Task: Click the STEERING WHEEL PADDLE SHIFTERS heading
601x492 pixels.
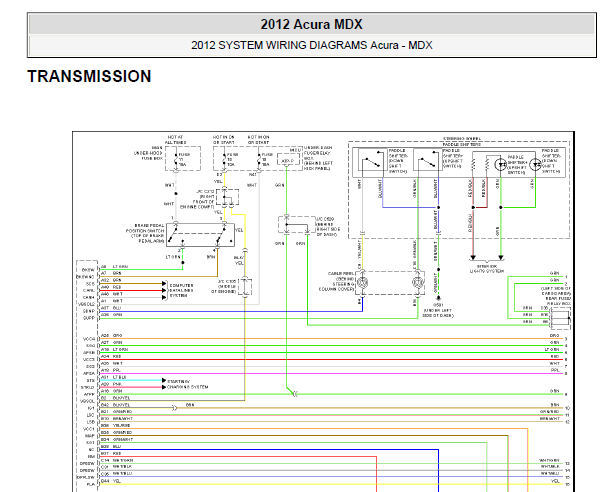Action: pos(462,141)
